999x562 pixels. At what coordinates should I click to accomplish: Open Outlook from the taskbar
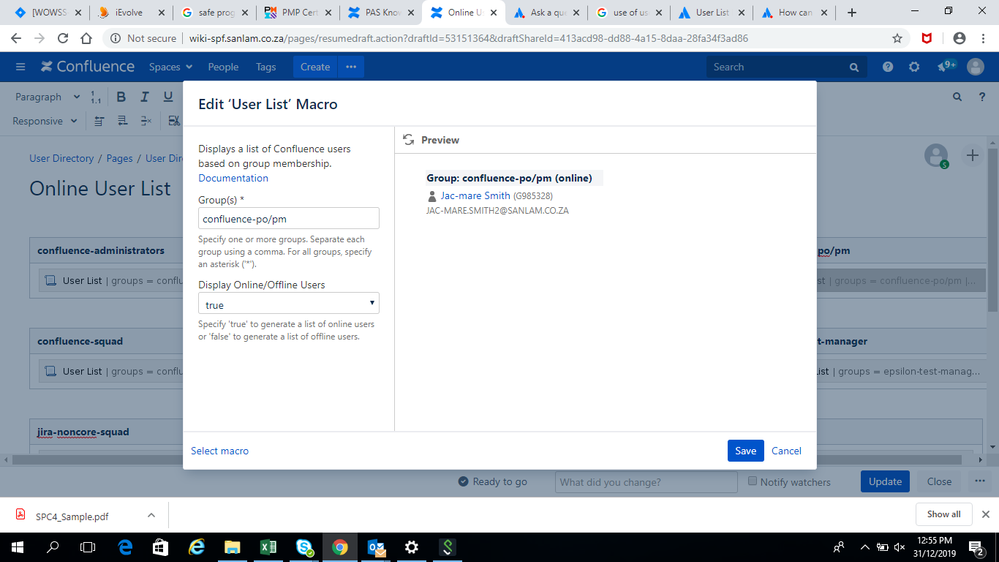[376, 547]
